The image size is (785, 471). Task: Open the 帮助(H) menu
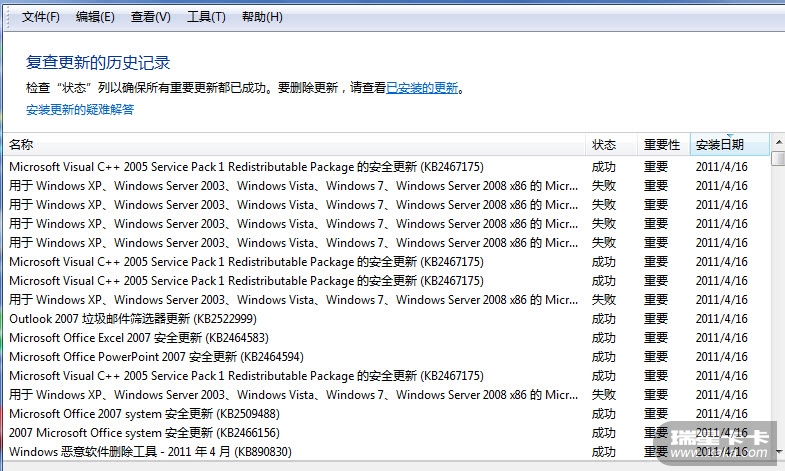262,17
